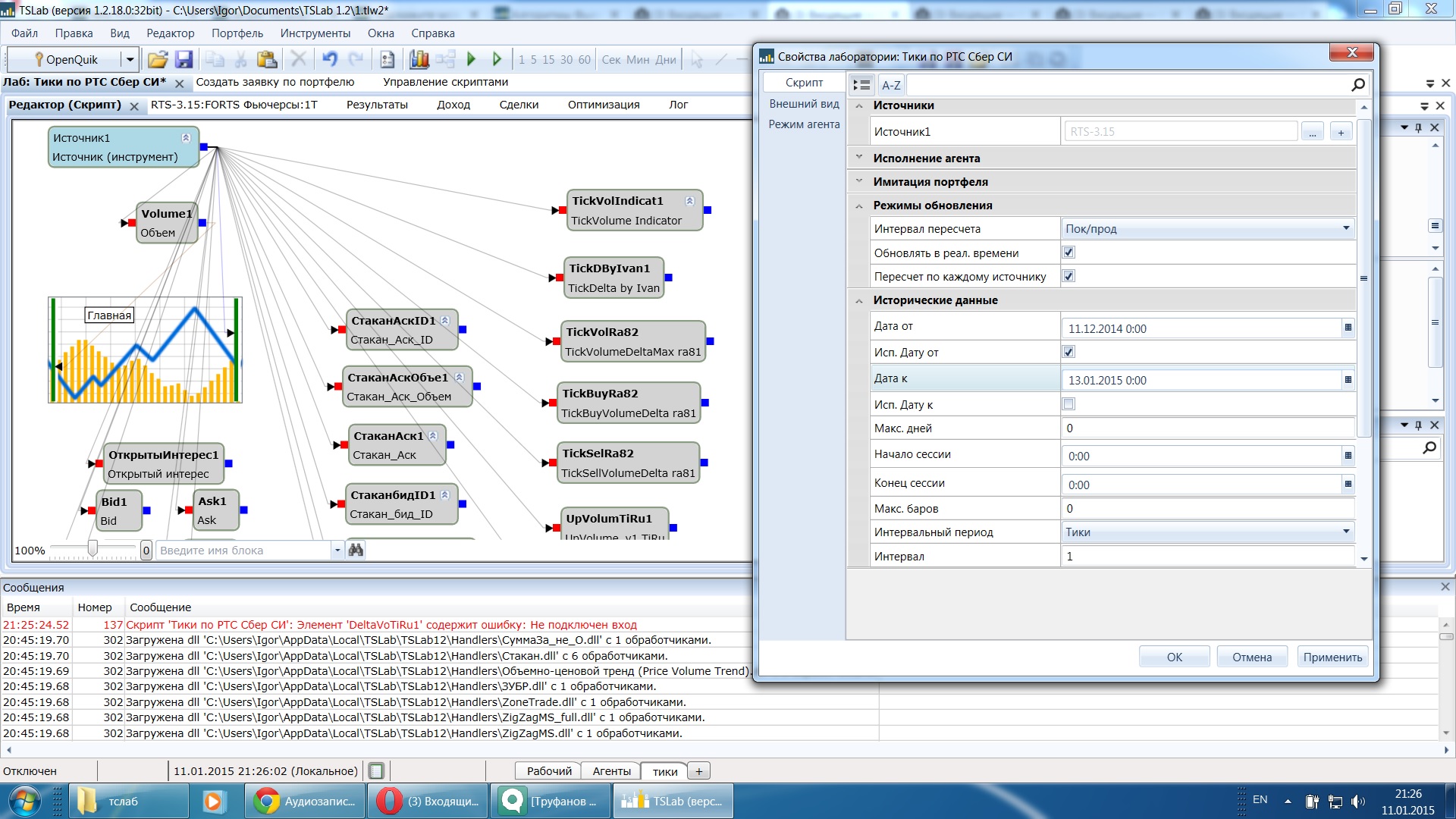This screenshot has width=1456, height=819.
Task: Toggle categorized view icon in properties dialog
Action: pyautogui.click(x=861, y=85)
